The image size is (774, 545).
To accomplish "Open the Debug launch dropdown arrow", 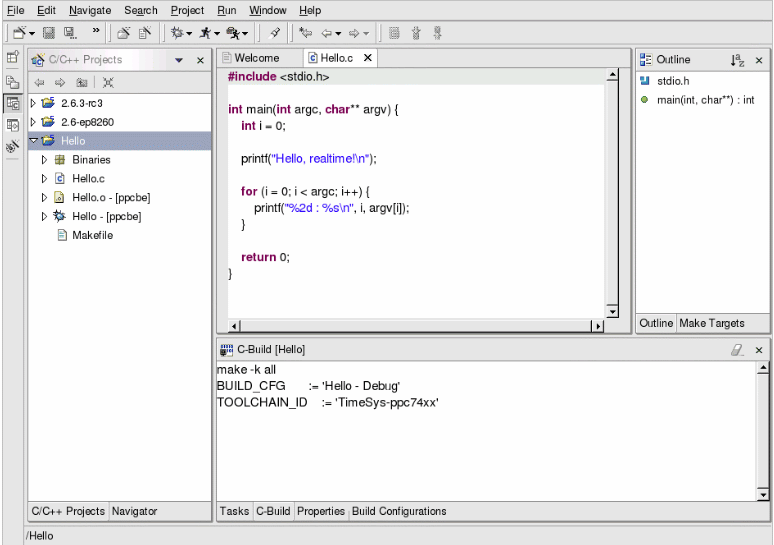I will (x=189, y=34).
